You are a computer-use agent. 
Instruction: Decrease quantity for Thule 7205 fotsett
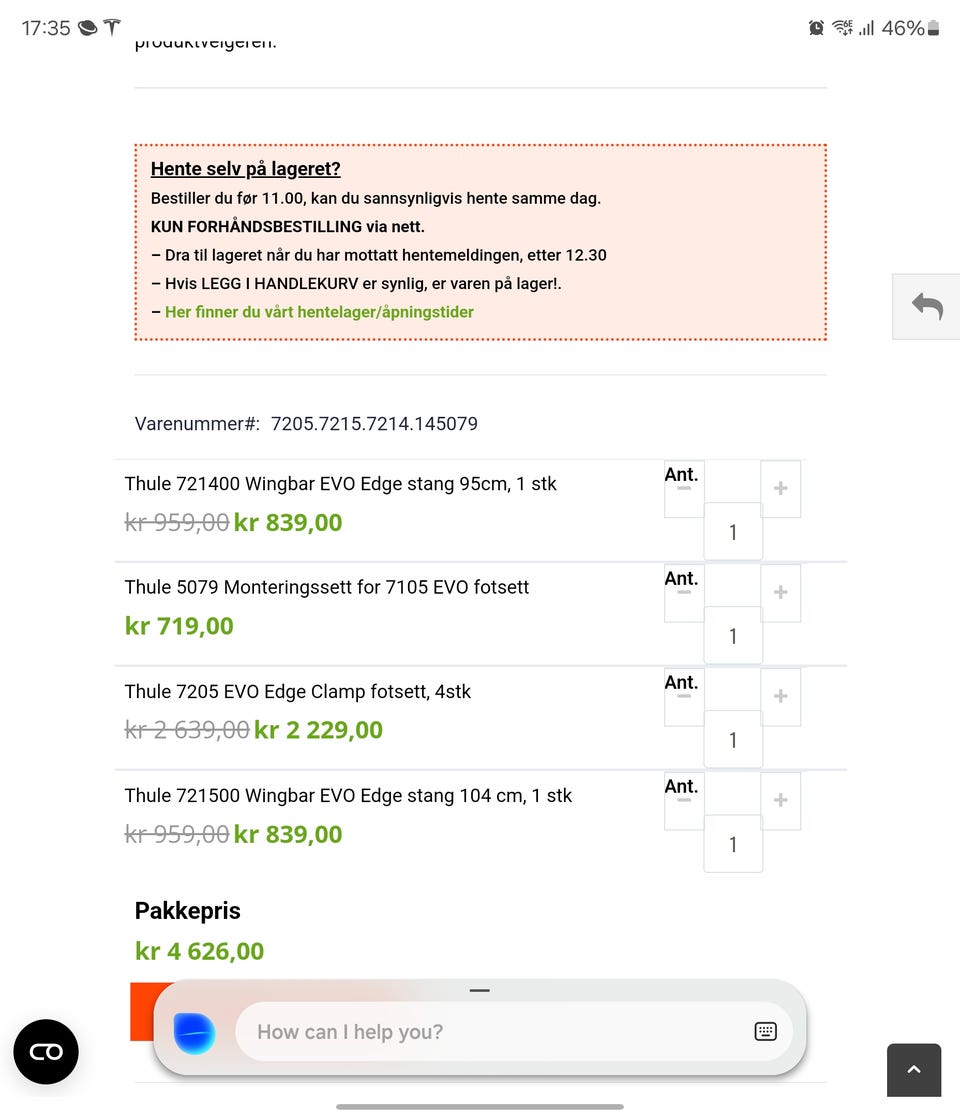point(684,697)
